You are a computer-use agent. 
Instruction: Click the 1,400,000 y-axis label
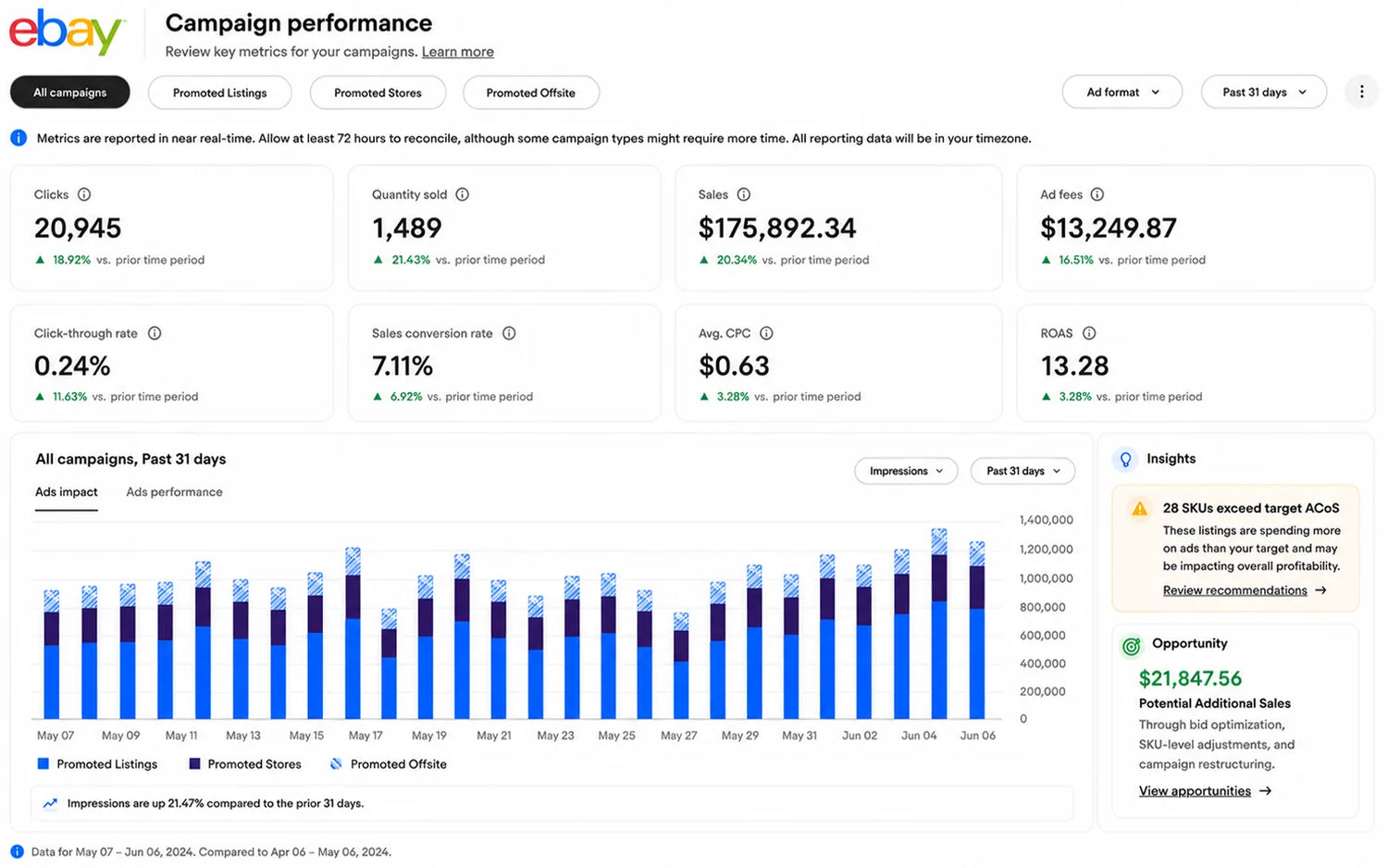tap(1047, 520)
